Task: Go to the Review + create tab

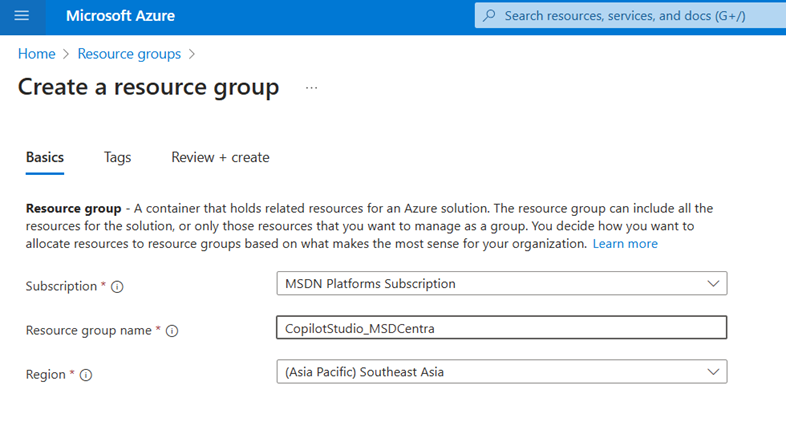Action: (x=220, y=157)
